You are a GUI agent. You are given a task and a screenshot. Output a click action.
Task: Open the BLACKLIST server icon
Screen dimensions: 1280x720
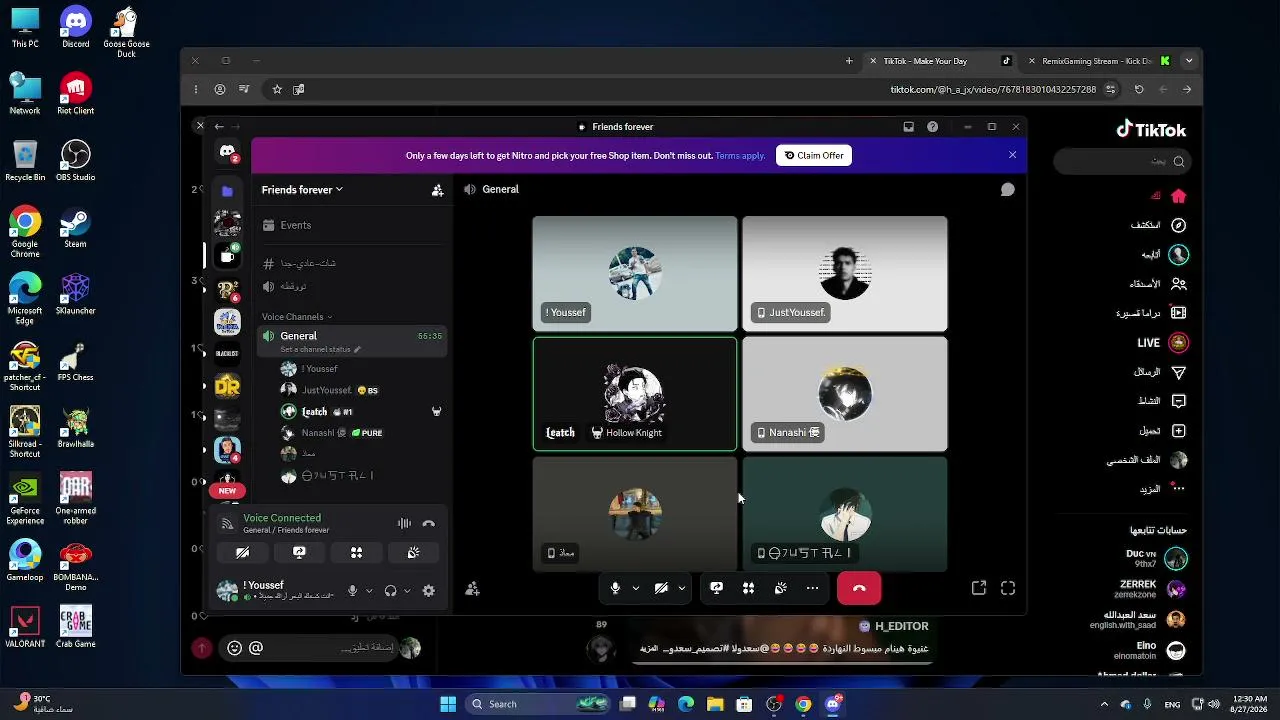(x=227, y=353)
